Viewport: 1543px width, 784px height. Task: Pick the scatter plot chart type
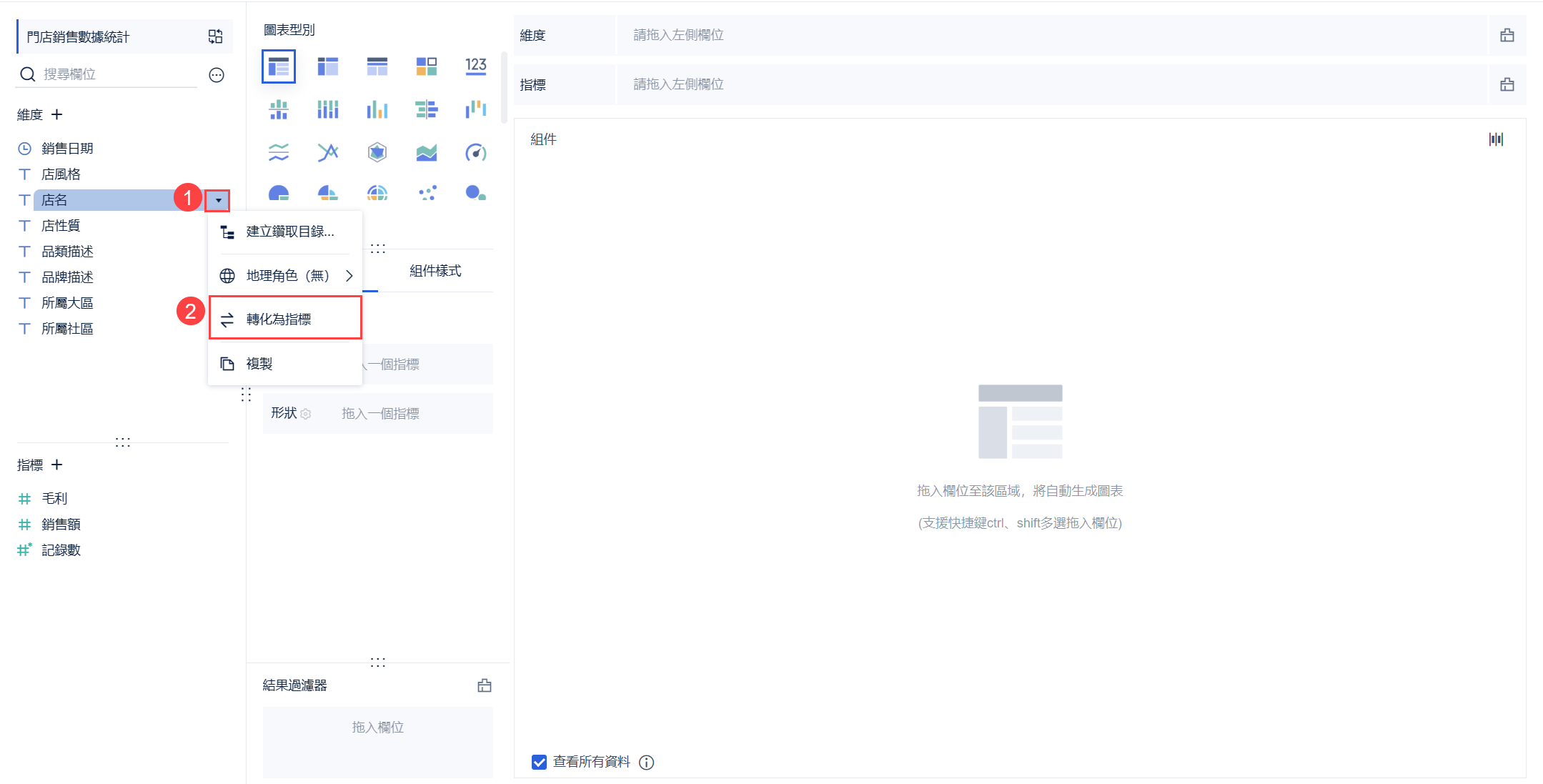tap(427, 193)
